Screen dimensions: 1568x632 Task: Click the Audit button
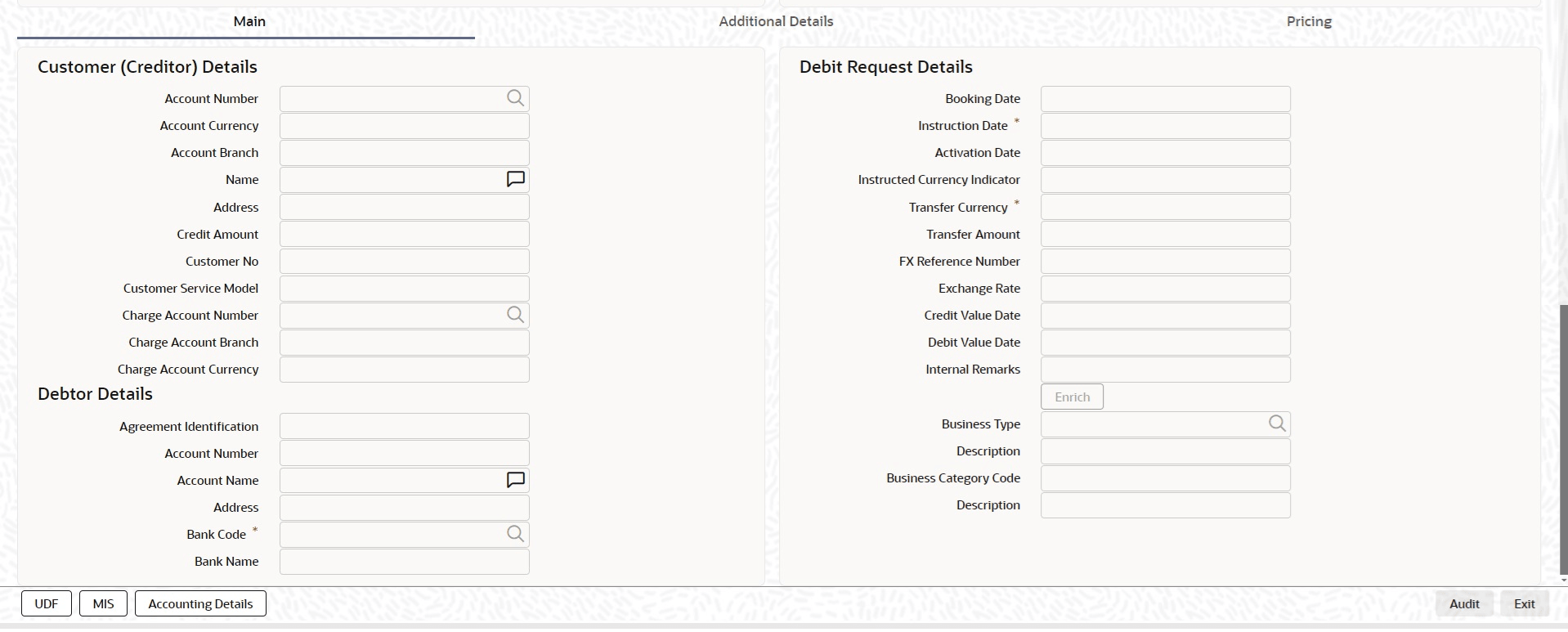pos(1464,603)
